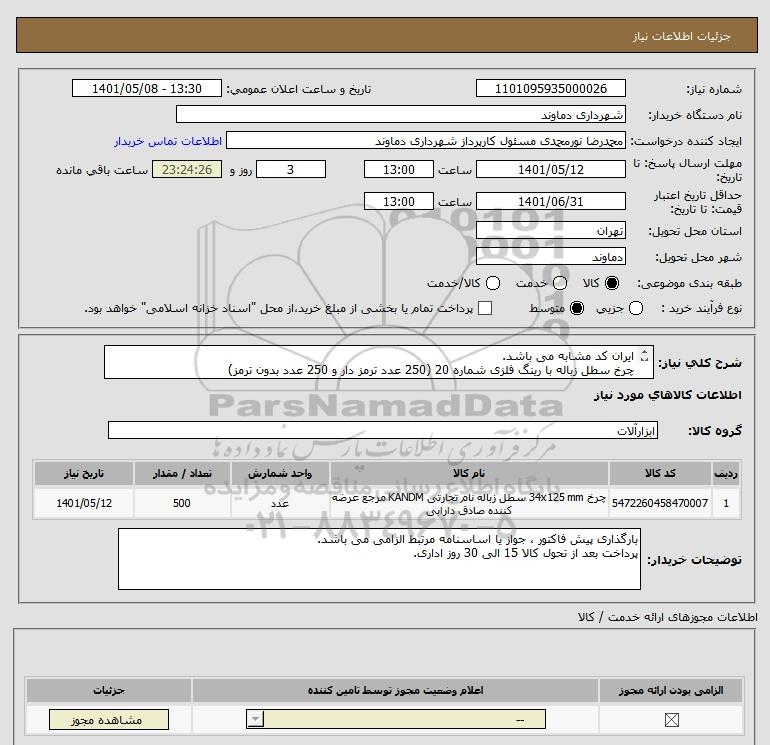
Task: Toggle the mandatory permit checkbox
Action: click(671, 720)
